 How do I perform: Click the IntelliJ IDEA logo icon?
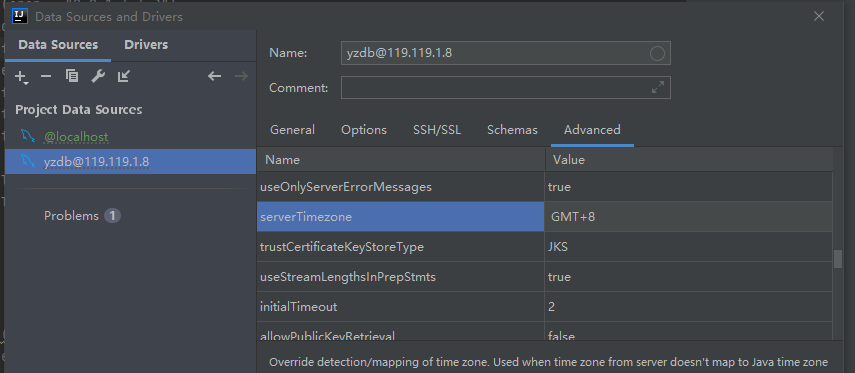(x=20, y=16)
